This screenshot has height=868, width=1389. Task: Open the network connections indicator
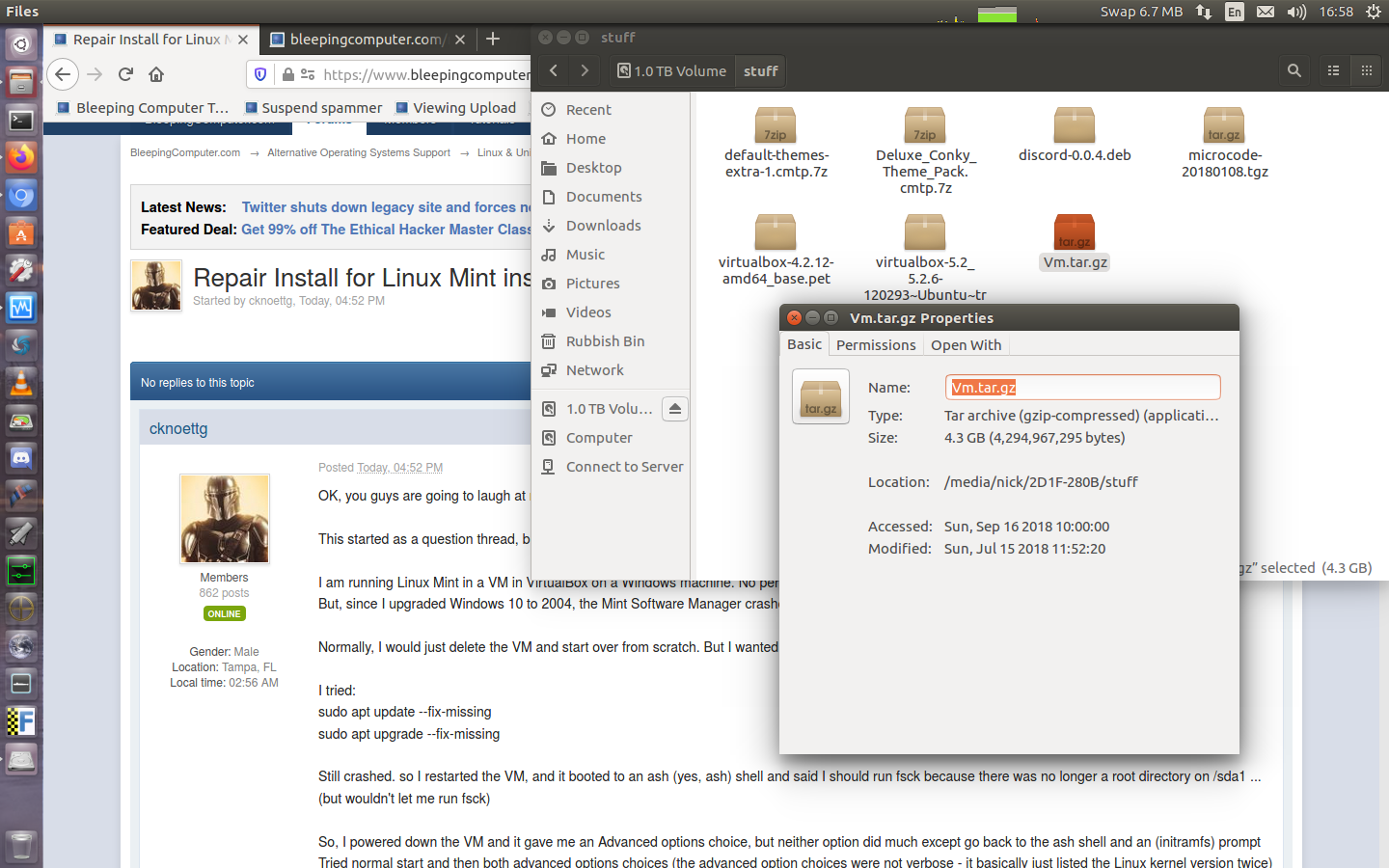[1204, 12]
